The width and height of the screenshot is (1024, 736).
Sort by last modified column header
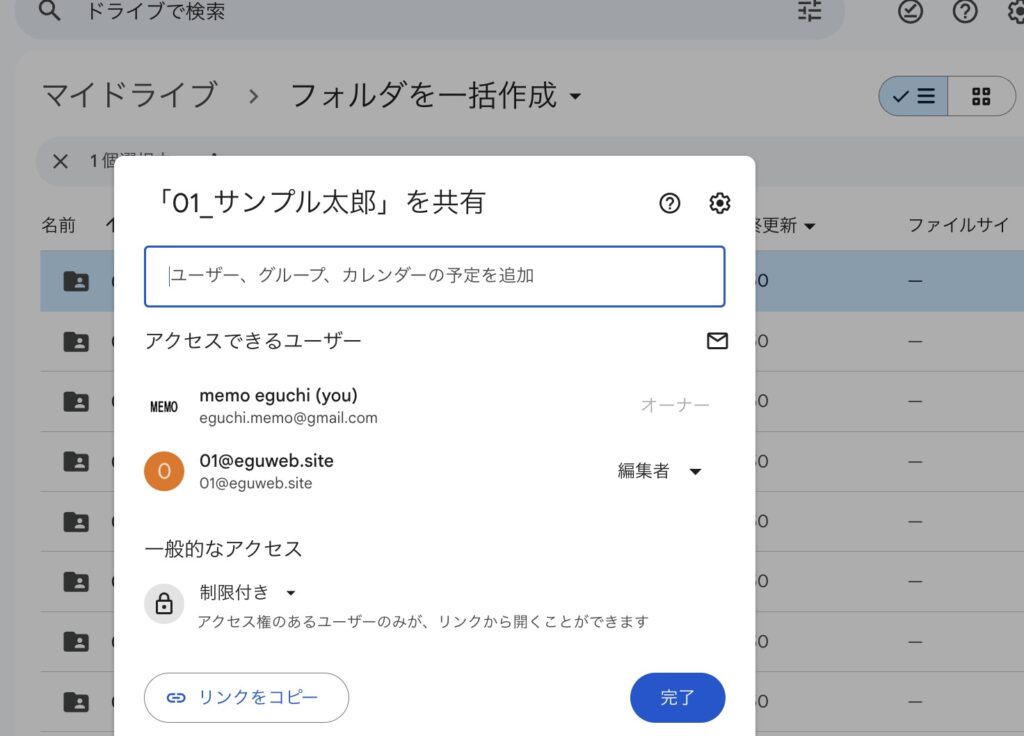click(x=785, y=226)
